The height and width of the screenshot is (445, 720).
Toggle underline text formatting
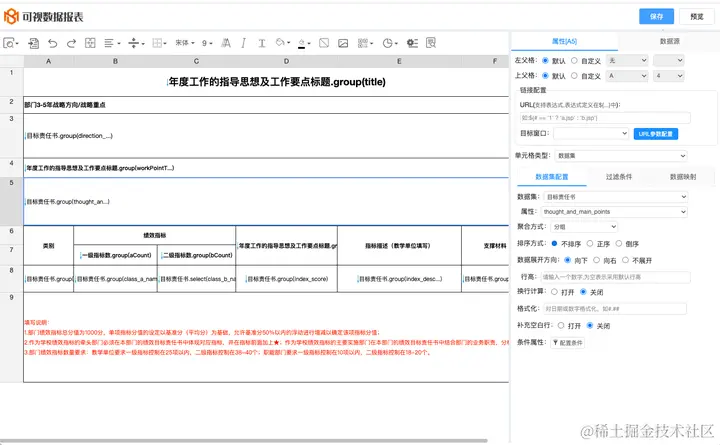[x=262, y=43]
